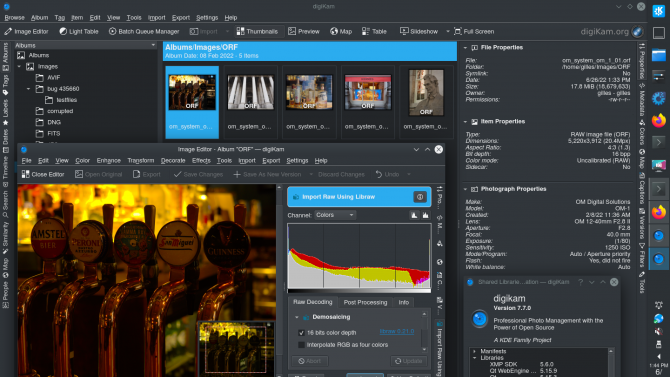
Task: Open the libraw 0.21.0 link
Action: (x=397, y=332)
